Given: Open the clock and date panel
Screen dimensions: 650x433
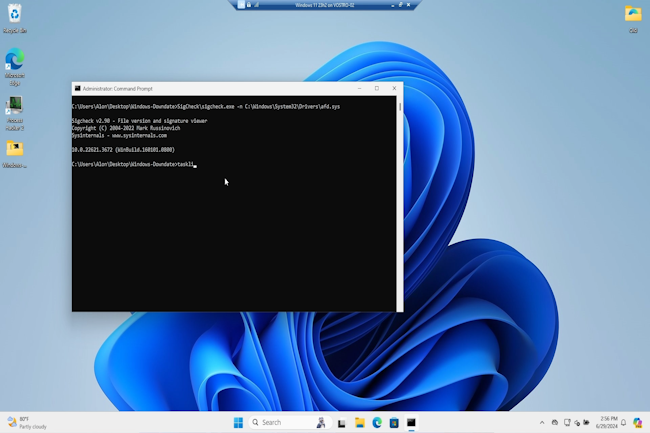Looking at the screenshot, I should click(x=609, y=422).
